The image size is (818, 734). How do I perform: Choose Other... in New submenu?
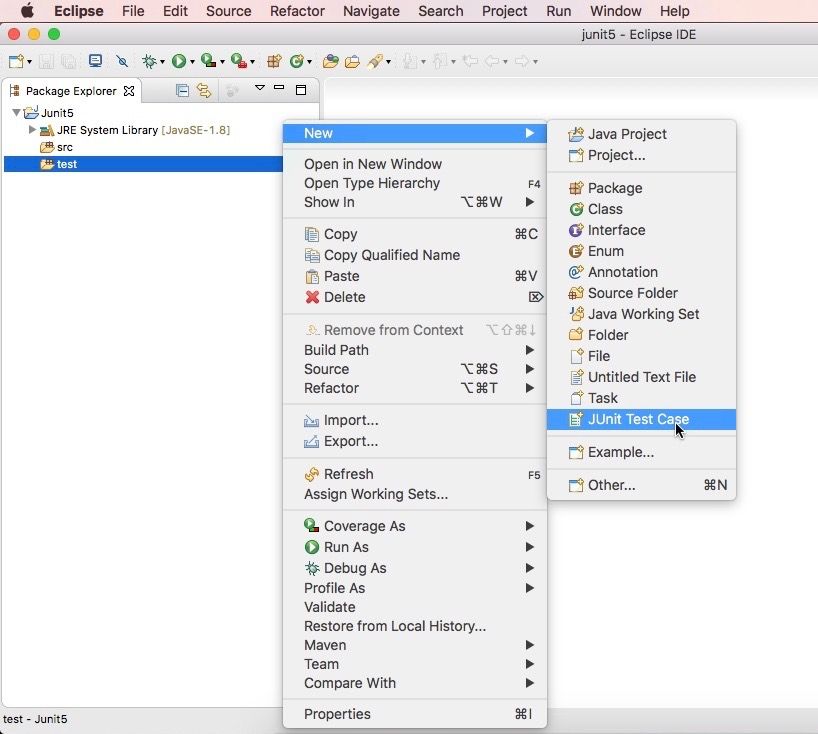click(x=641, y=485)
